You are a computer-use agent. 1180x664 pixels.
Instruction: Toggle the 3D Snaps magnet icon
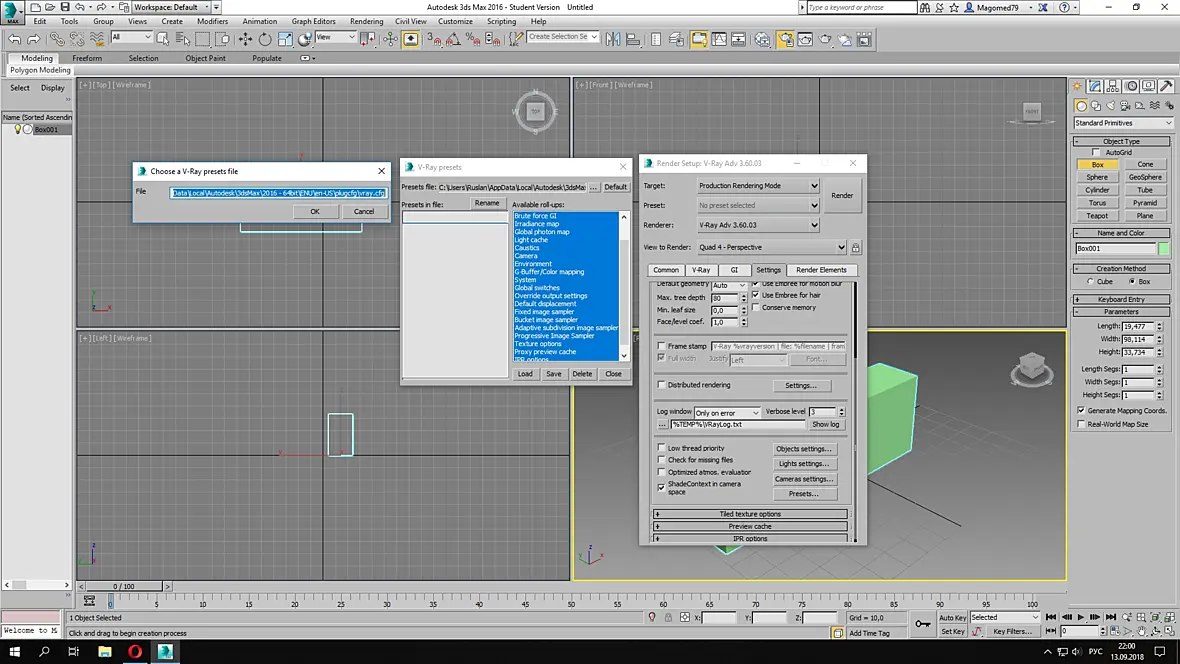click(x=434, y=39)
